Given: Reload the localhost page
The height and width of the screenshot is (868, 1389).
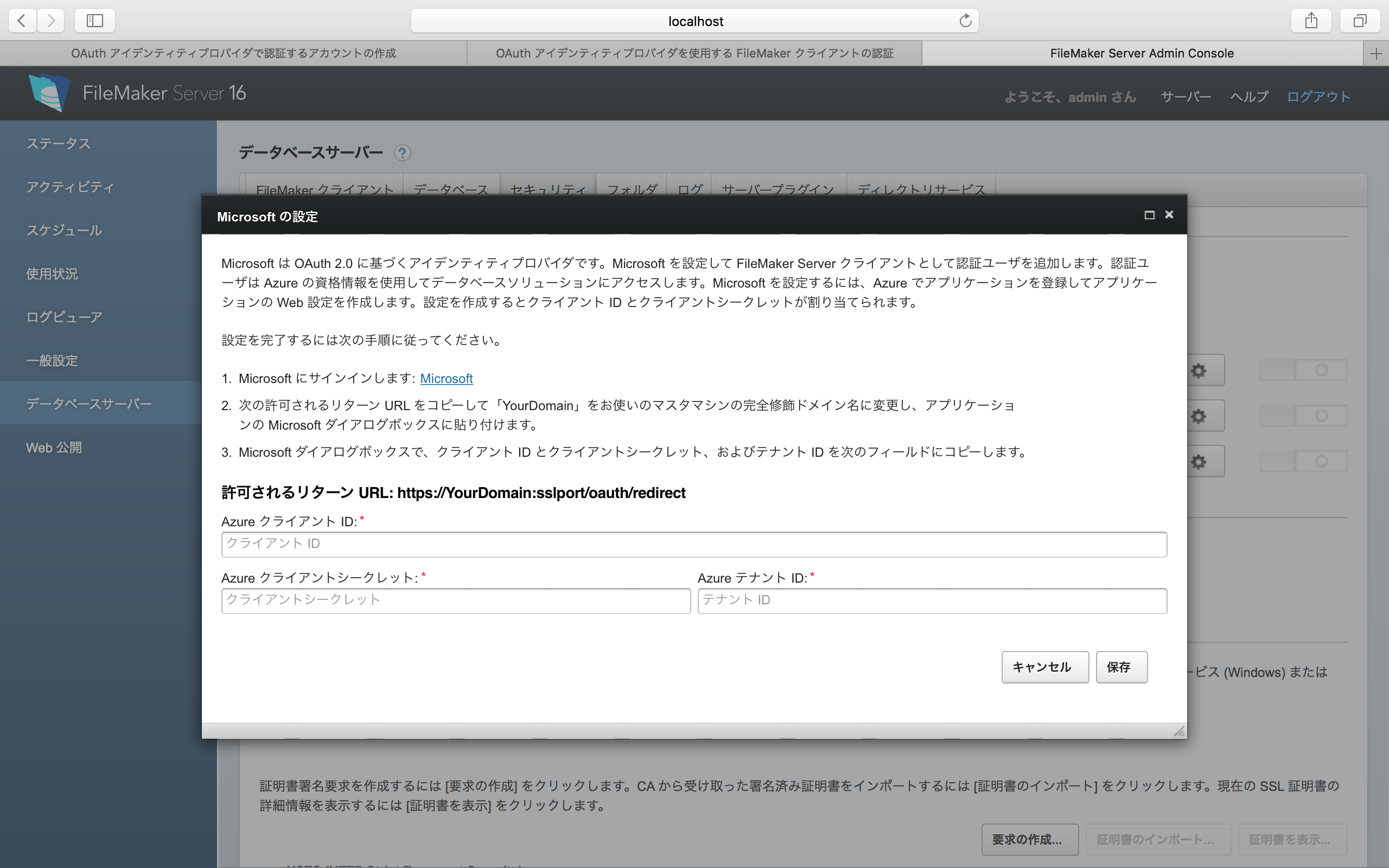Looking at the screenshot, I should (965, 21).
